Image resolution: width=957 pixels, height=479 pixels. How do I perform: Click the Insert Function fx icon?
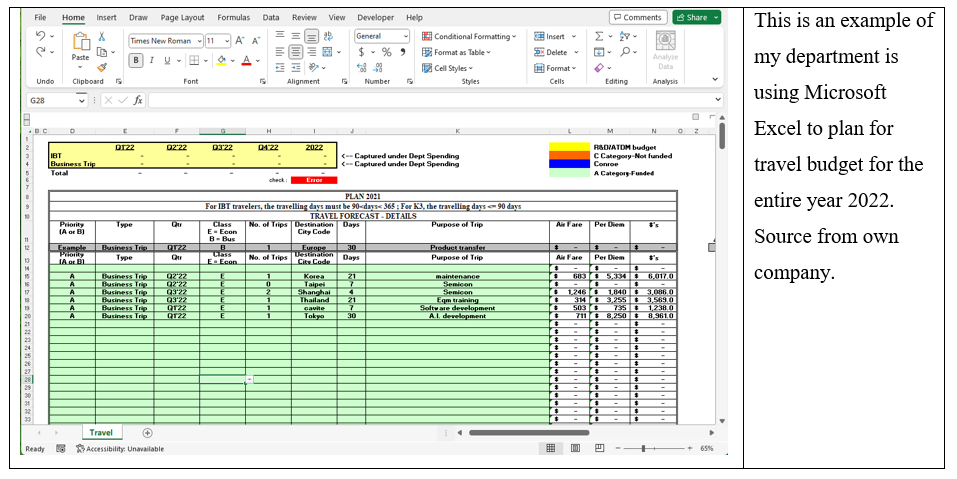pyautogui.click(x=138, y=100)
